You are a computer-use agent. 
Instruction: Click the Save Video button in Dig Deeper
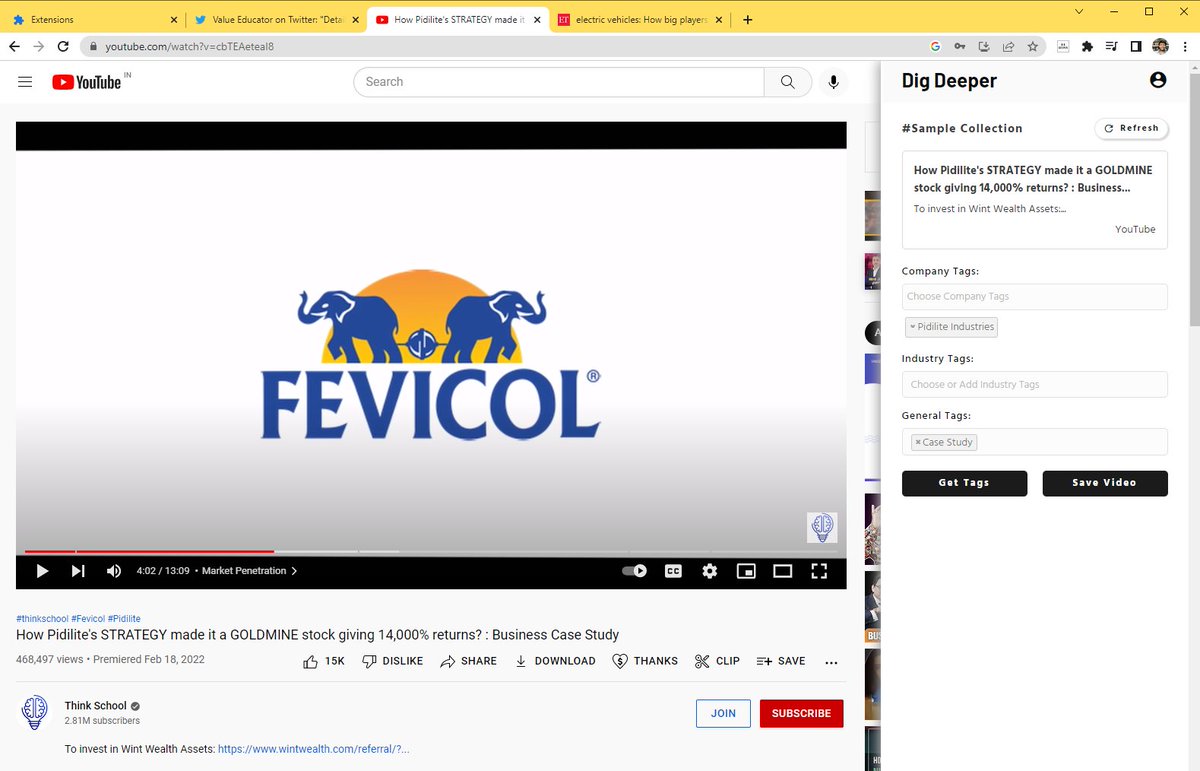(1105, 483)
